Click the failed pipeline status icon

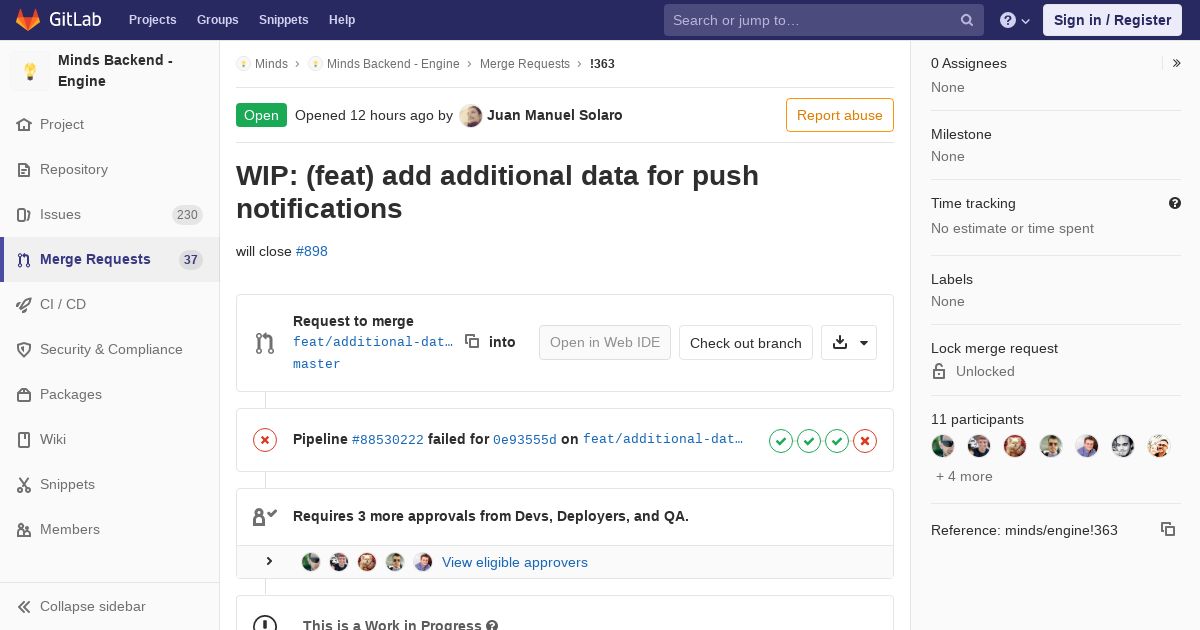265,440
